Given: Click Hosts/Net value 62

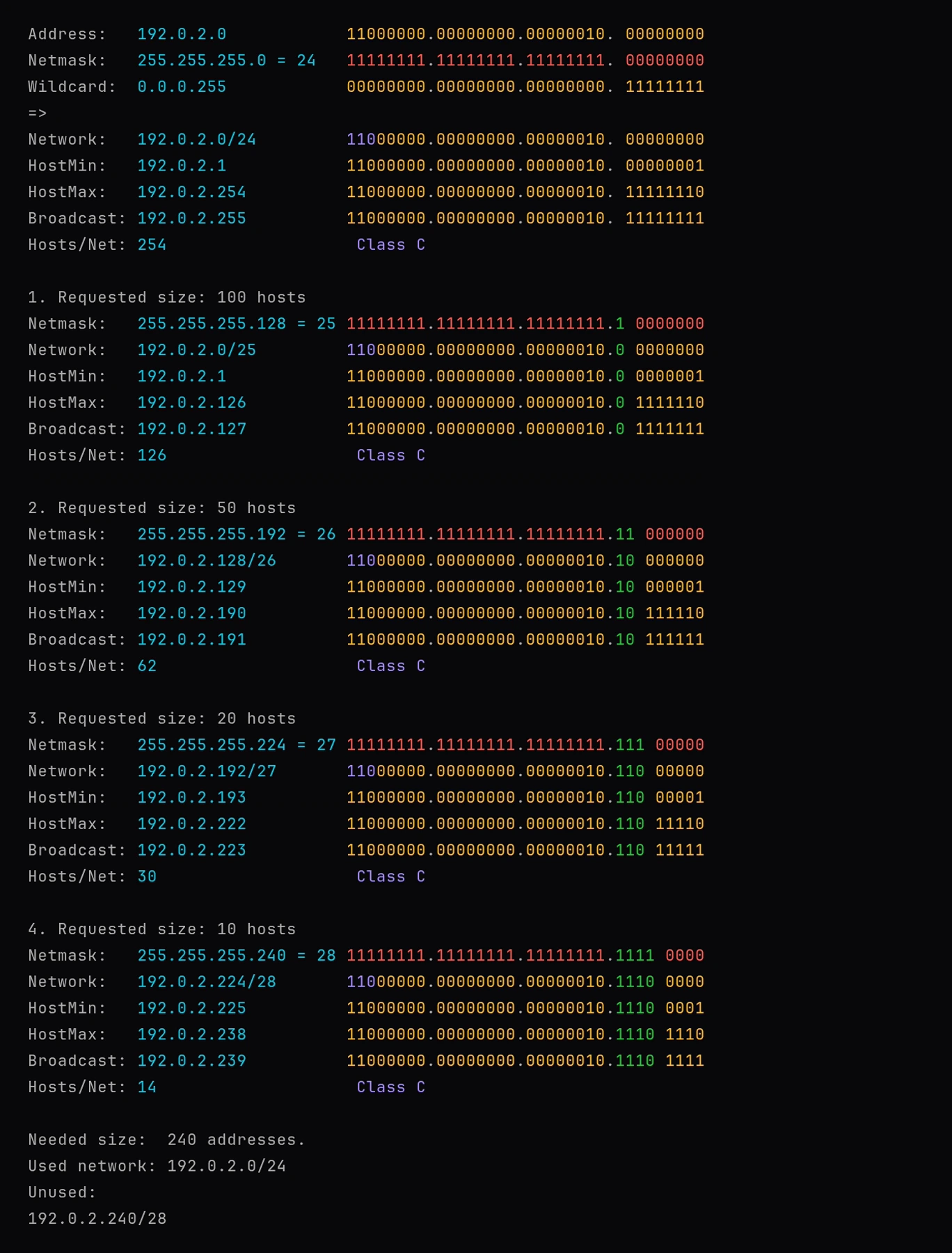Looking at the screenshot, I should [147, 666].
